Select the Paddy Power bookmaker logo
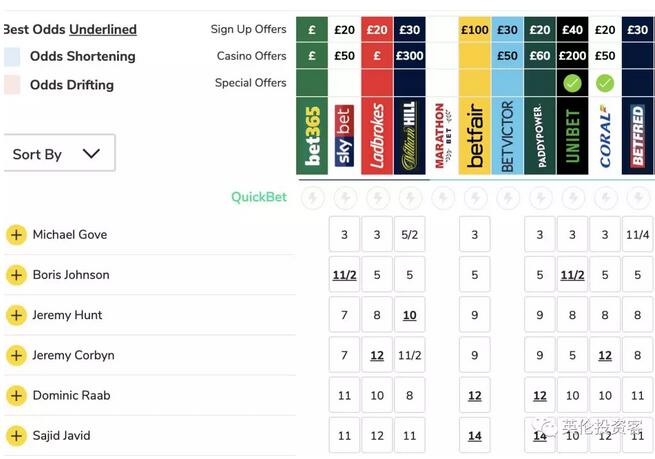This screenshot has height=459, width=655. (x=540, y=135)
